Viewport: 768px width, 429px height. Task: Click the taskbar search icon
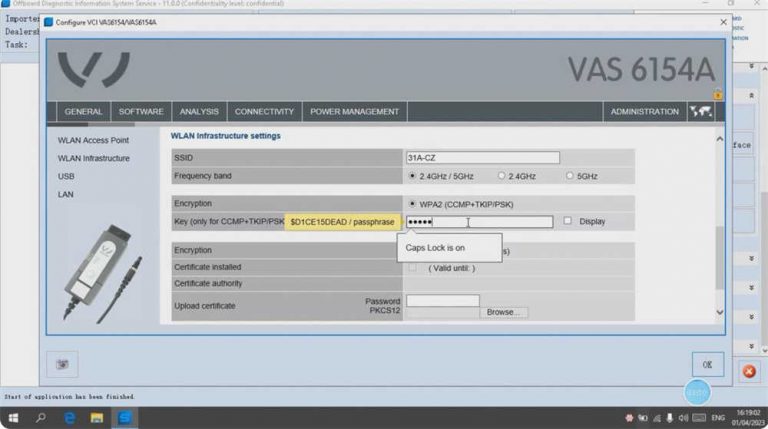coord(42,417)
